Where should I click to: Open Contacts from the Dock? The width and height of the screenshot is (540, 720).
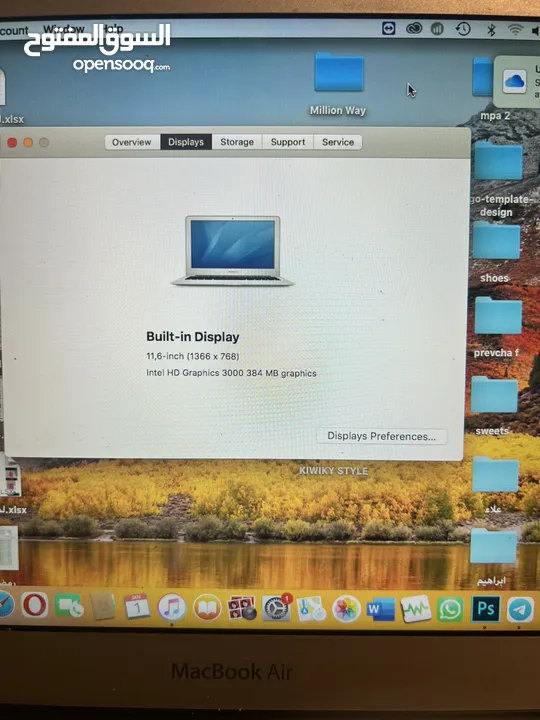click(x=103, y=606)
